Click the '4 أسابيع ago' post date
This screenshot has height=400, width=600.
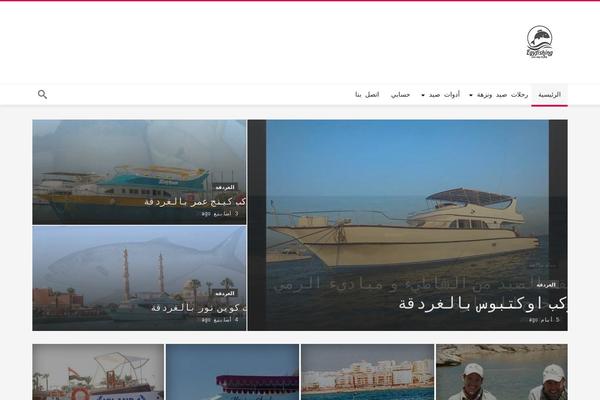coord(220,319)
